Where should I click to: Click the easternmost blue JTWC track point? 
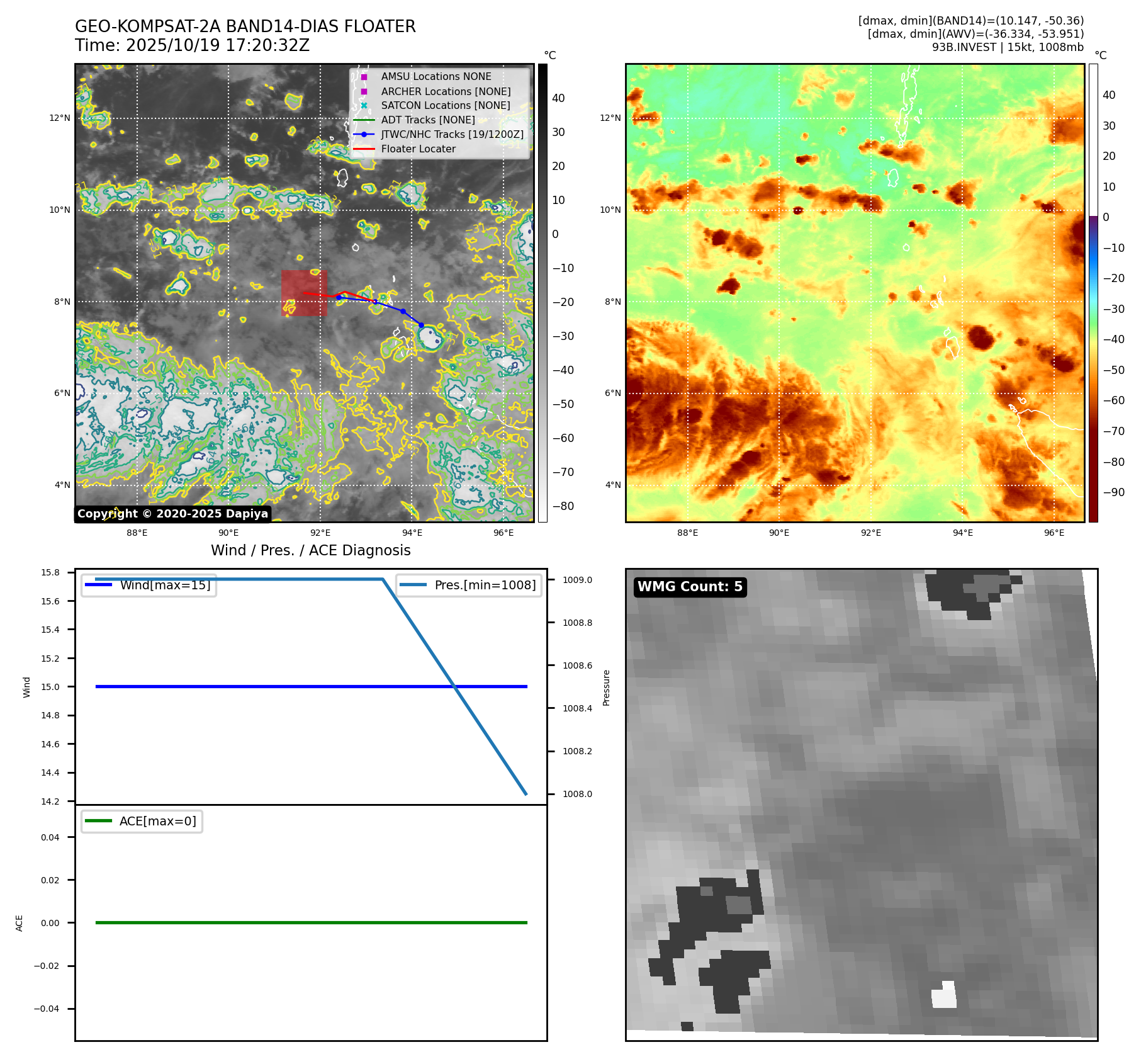click(x=421, y=325)
